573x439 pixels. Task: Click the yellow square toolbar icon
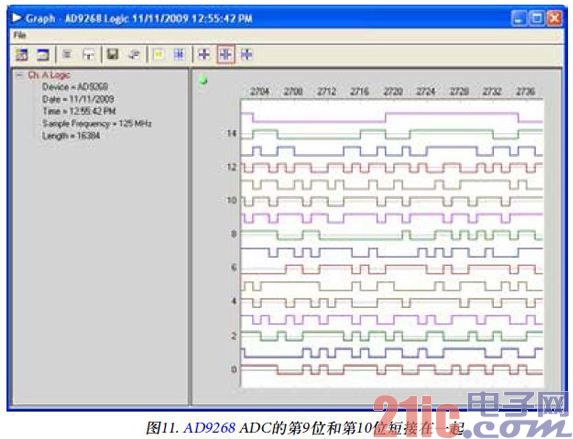tap(158, 55)
